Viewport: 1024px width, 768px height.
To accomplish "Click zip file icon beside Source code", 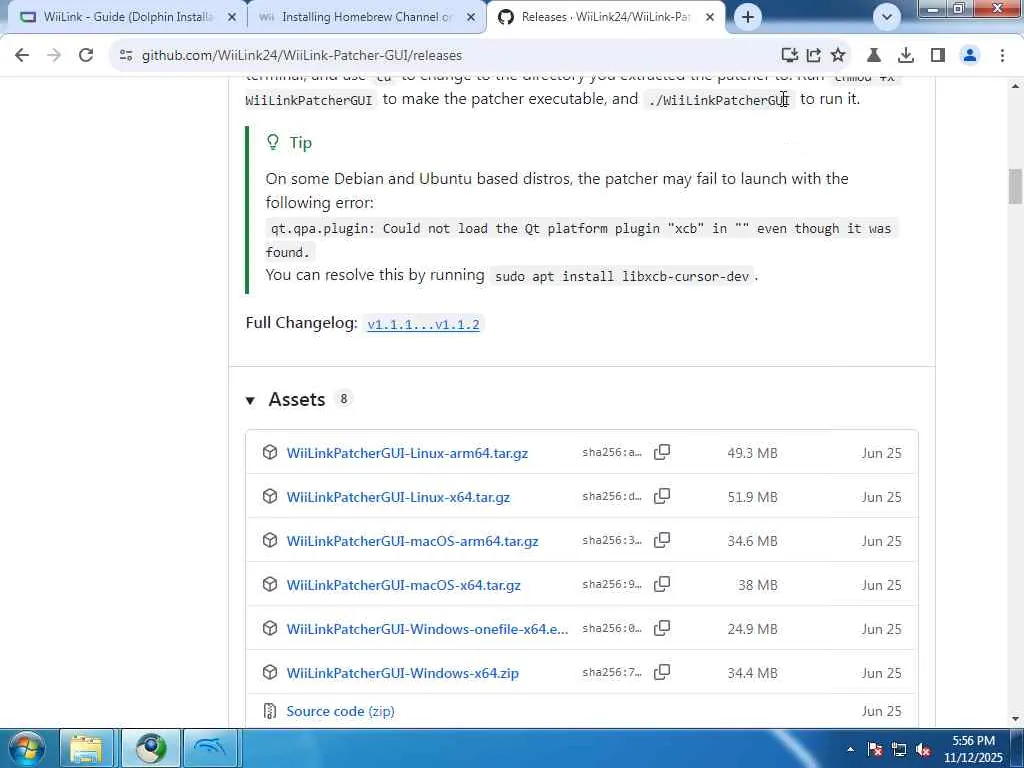I will coord(270,711).
